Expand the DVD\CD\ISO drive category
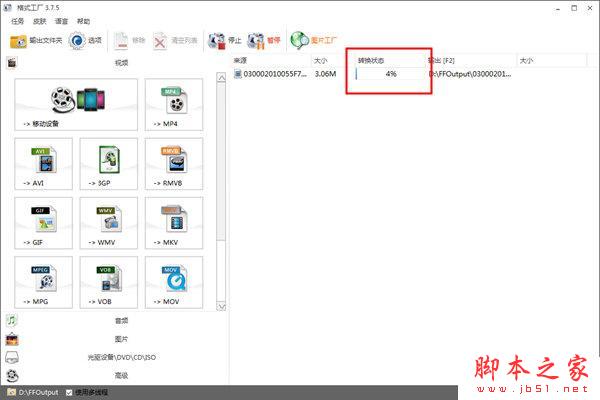 [120, 357]
